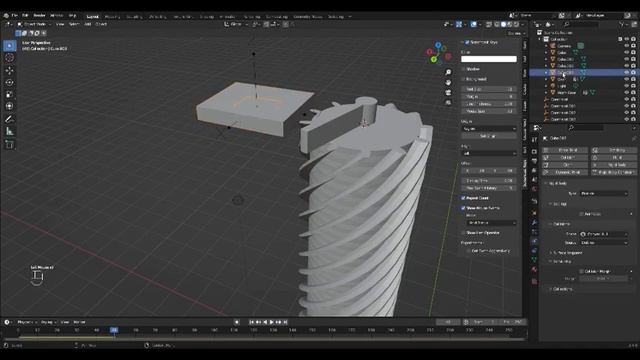Click the Display Time slider field
This screenshot has height=360, width=640.
(489, 180)
